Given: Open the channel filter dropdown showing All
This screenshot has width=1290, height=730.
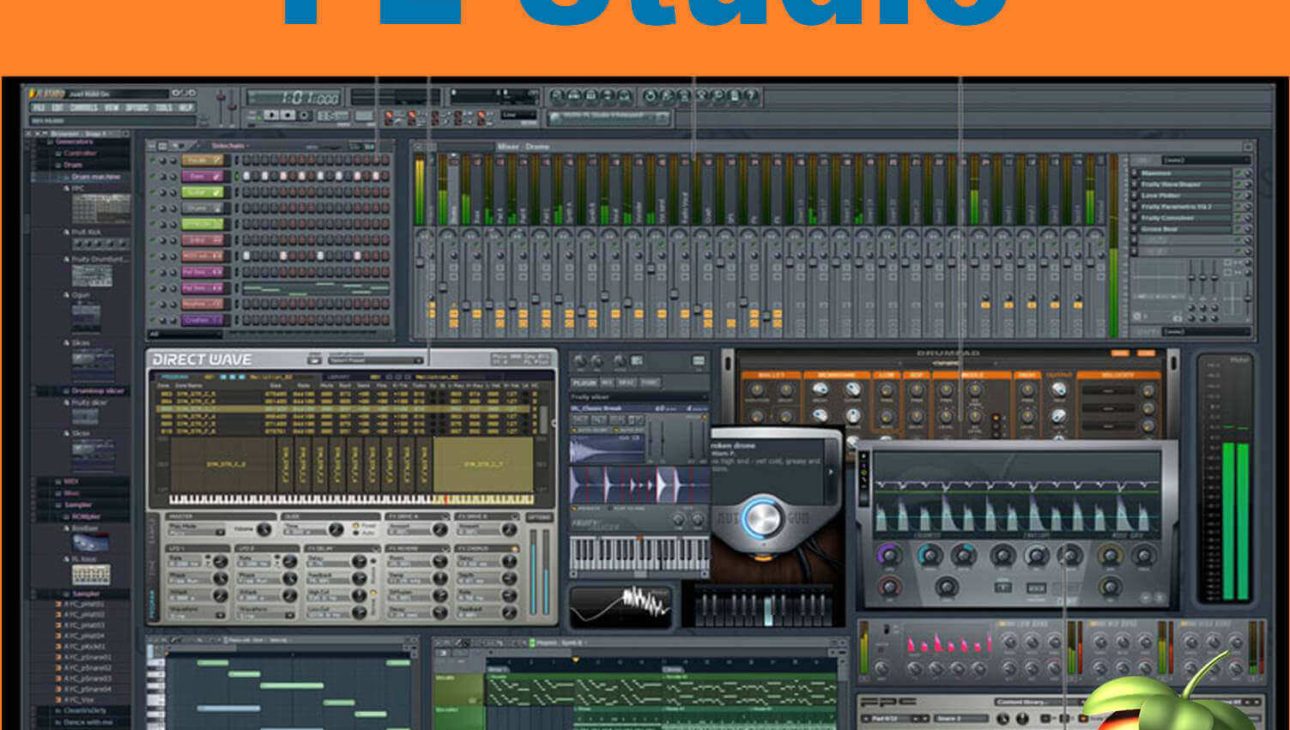Looking at the screenshot, I should tap(185, 334).
